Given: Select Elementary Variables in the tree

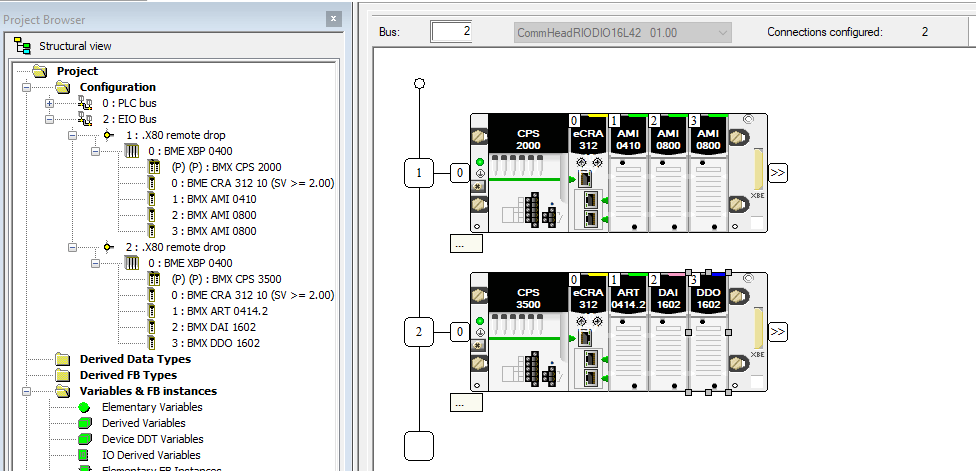Looking at the screenshot, I should (x=151, y=407).
